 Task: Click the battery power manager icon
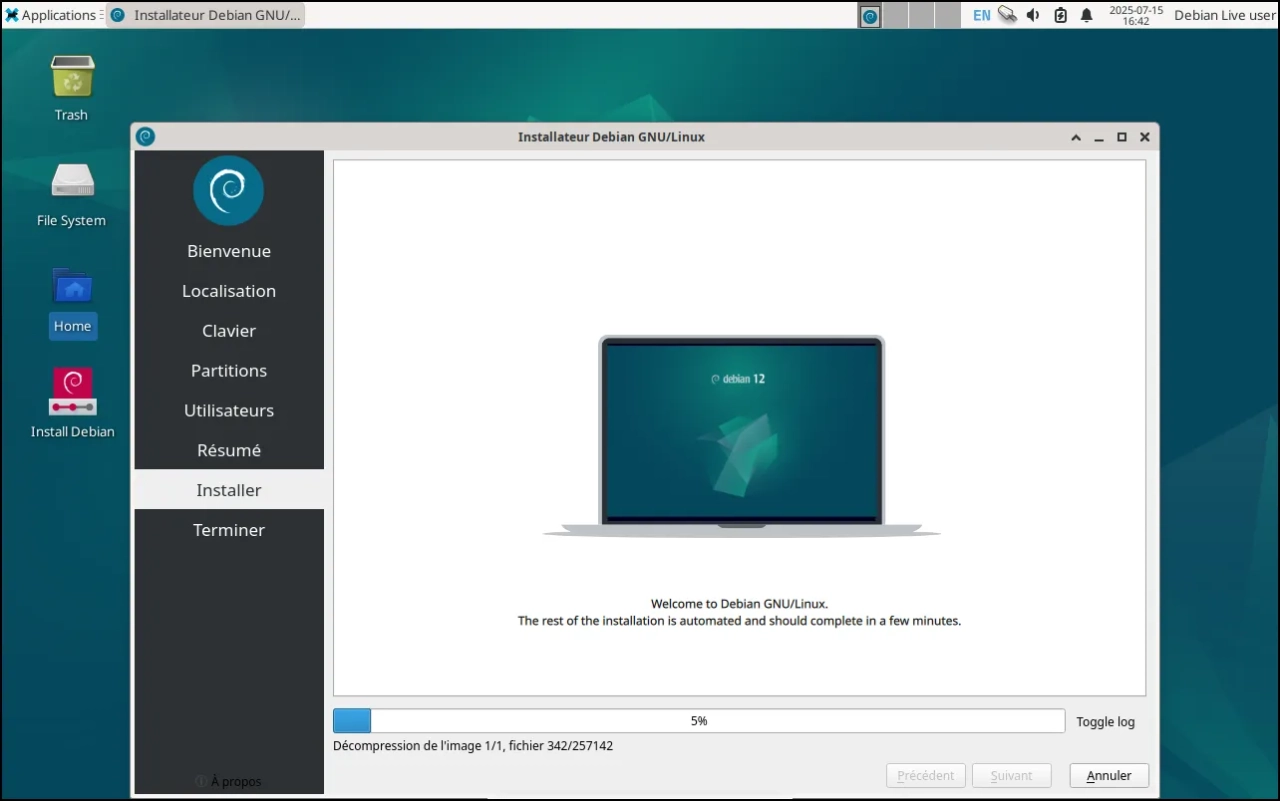click(x=1060, y=15)
